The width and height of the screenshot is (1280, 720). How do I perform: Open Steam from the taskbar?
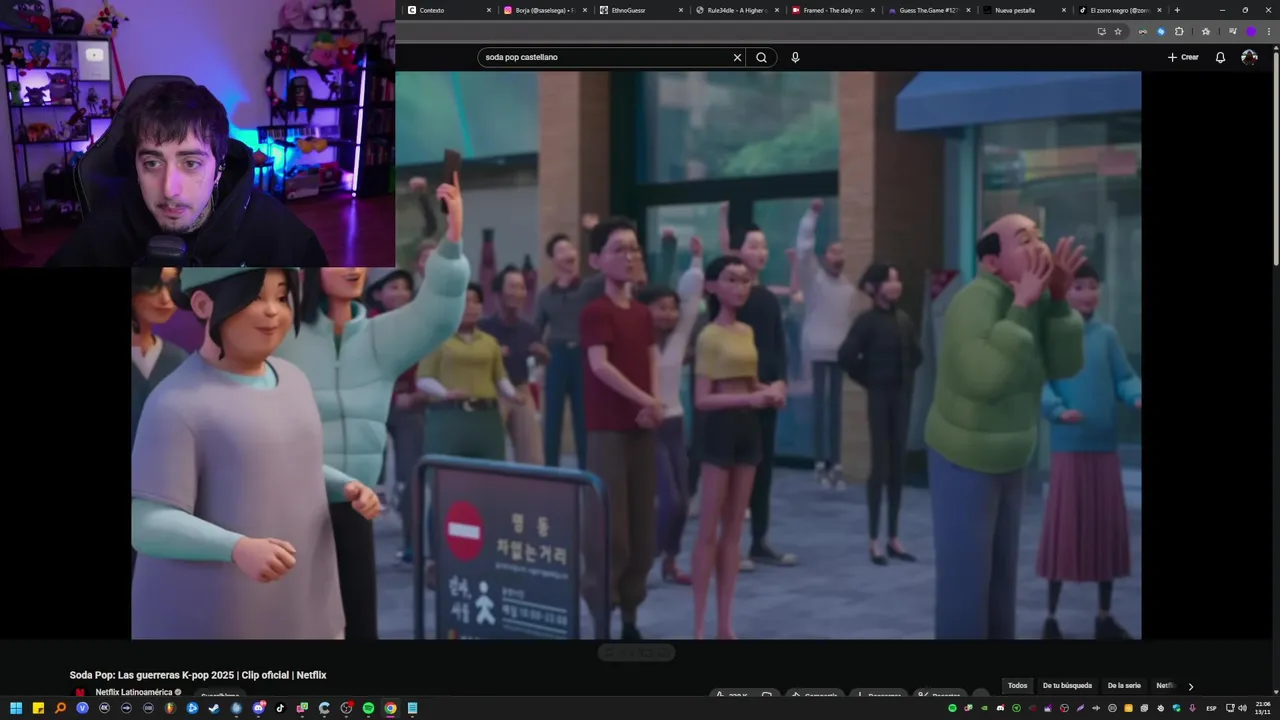(214, 708)
